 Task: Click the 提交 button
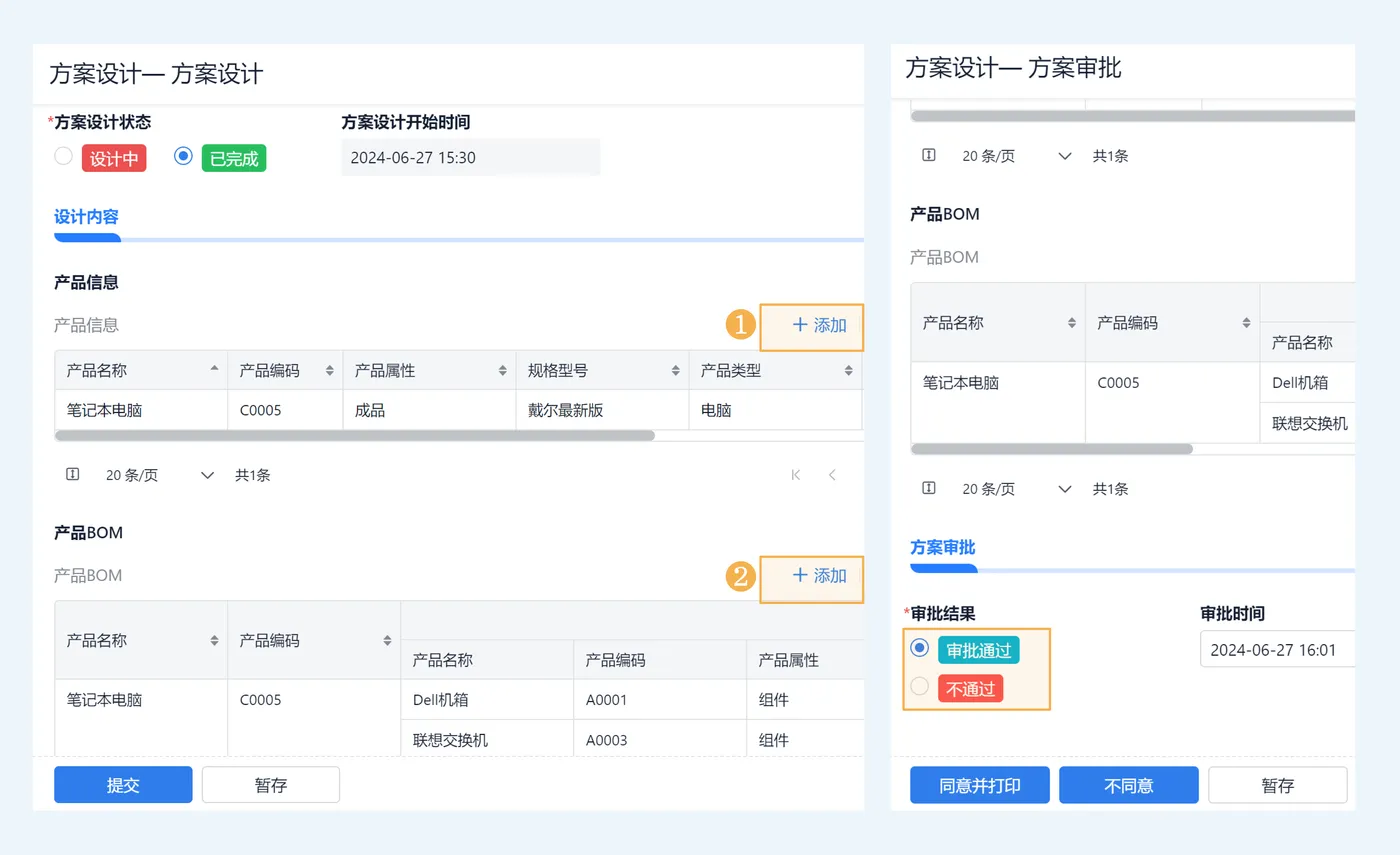123,785
